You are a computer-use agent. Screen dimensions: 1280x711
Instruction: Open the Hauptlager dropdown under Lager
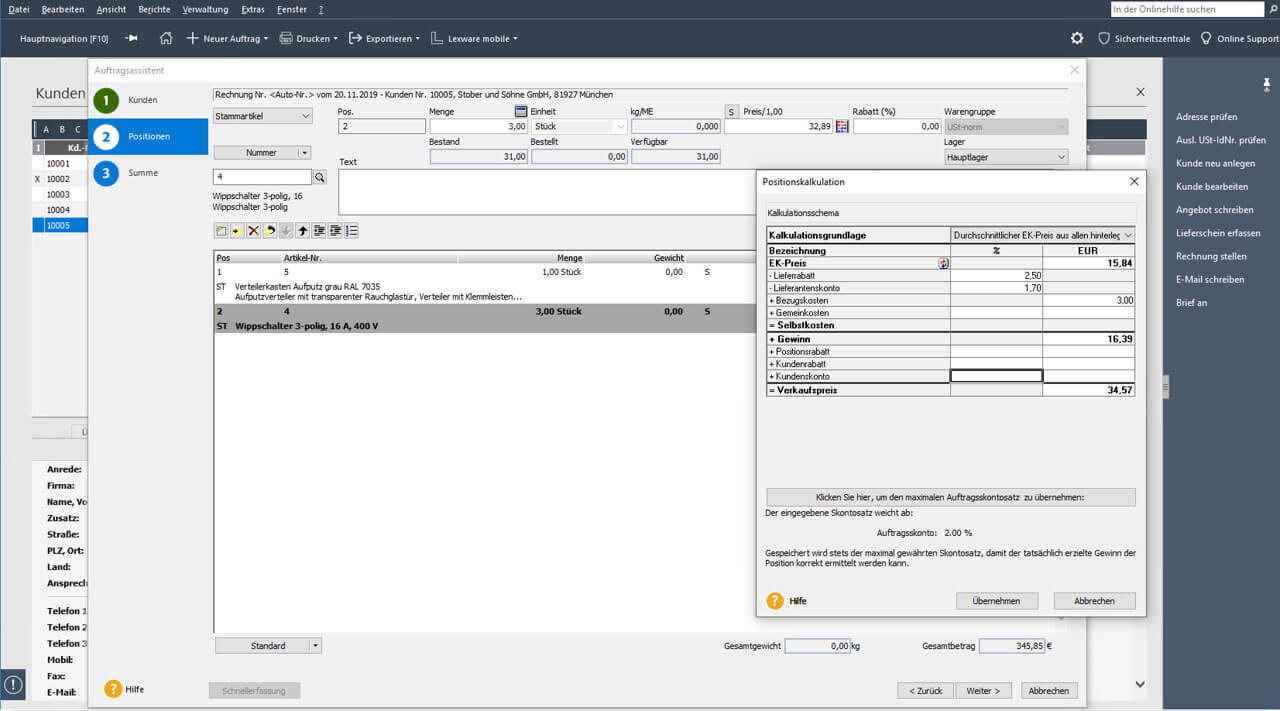point(1004,157)
